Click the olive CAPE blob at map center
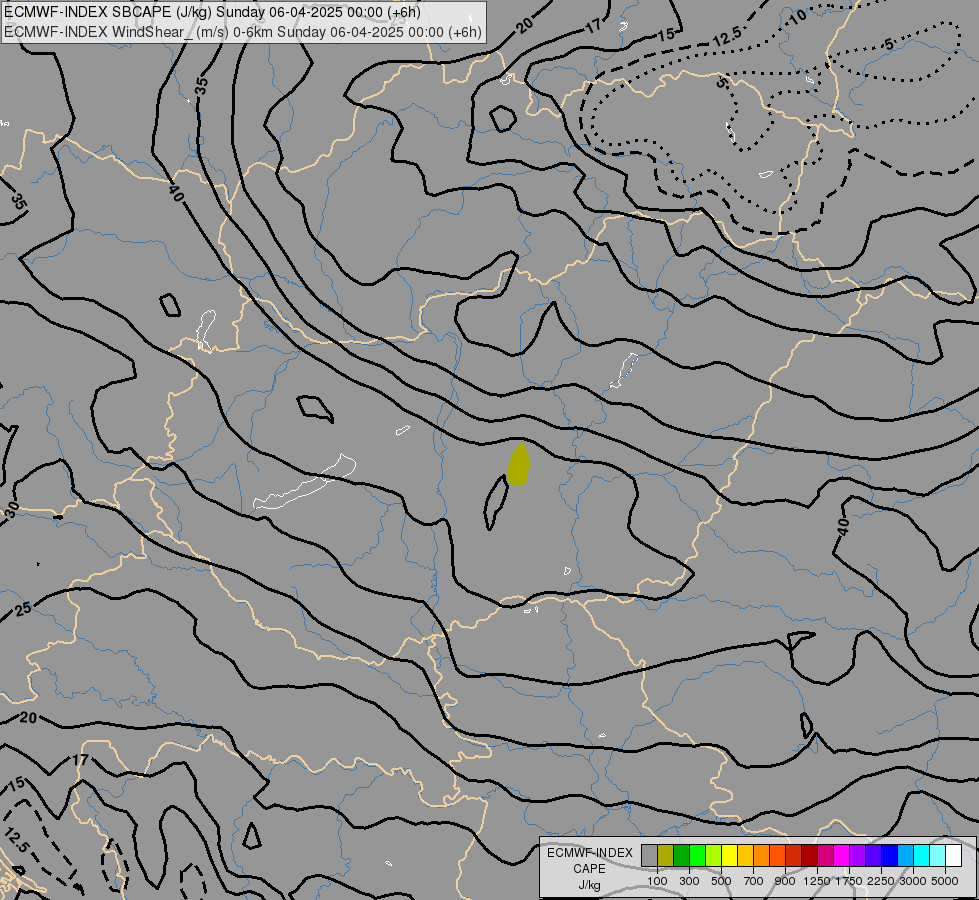The width and height of the screenshot is (979, 900). tap(519, 465)
